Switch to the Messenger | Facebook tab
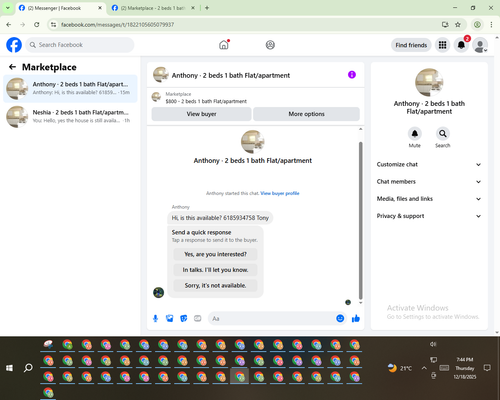 tap(60, 8)
